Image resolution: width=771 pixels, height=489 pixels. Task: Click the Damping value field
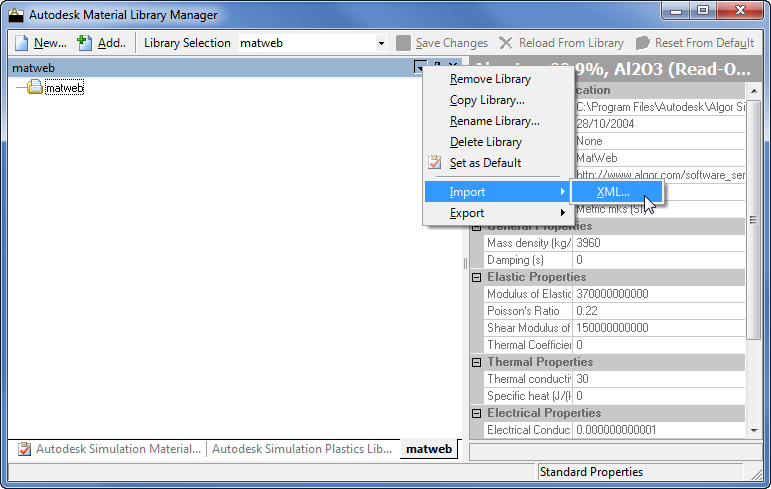(659, 260)
